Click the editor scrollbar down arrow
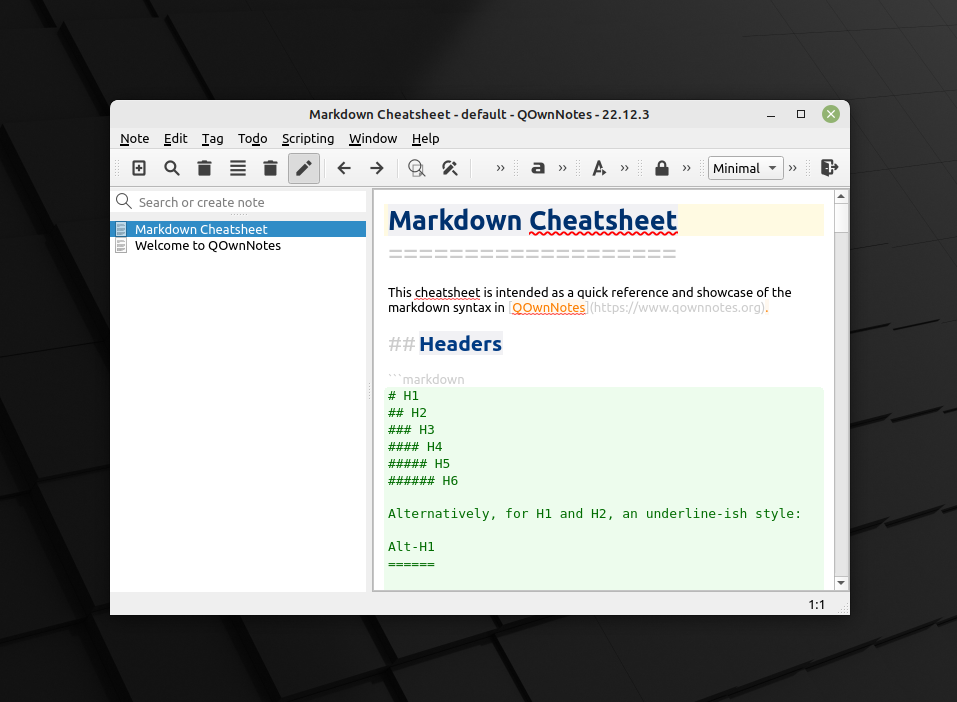This screenshot has width=957, height=702. click(x=841, y=582)
